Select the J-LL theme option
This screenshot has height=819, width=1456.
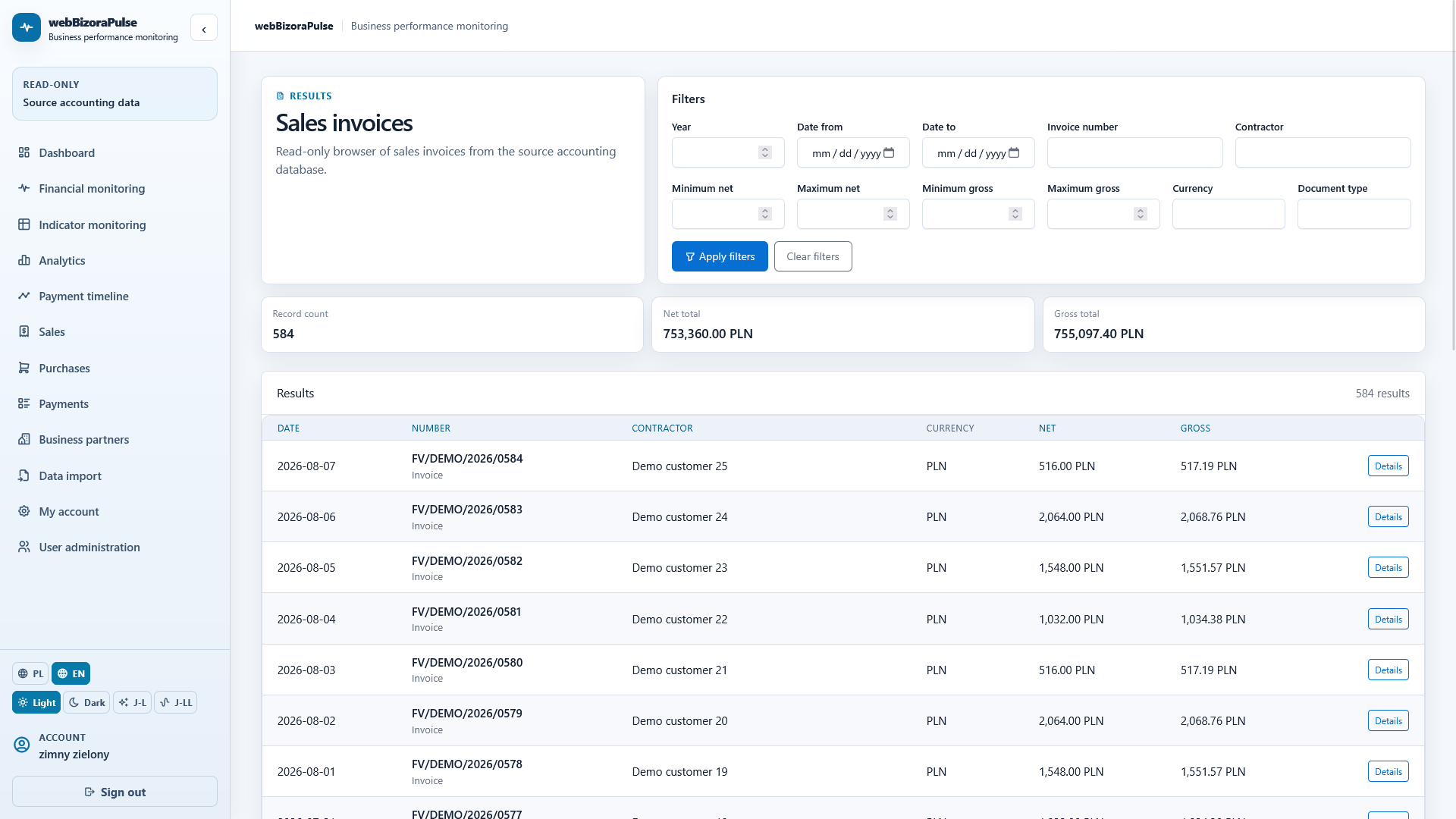175,702
